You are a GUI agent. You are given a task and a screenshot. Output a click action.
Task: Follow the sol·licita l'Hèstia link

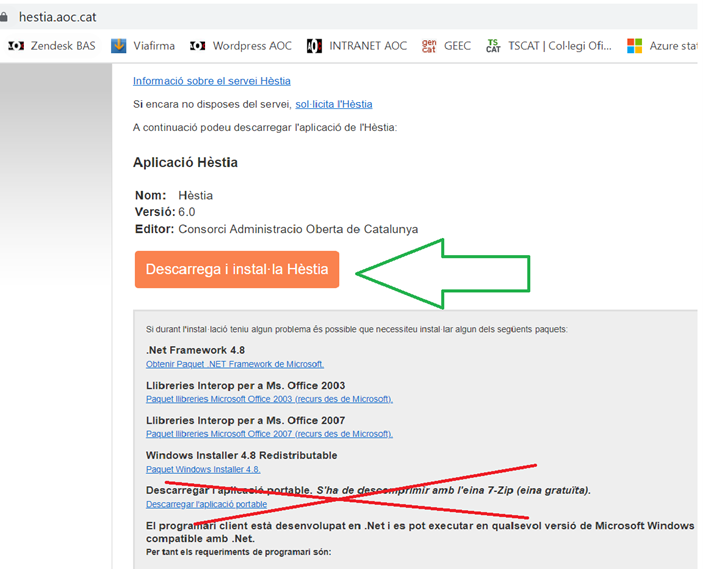pyautogui.click(x=333, y=104)
